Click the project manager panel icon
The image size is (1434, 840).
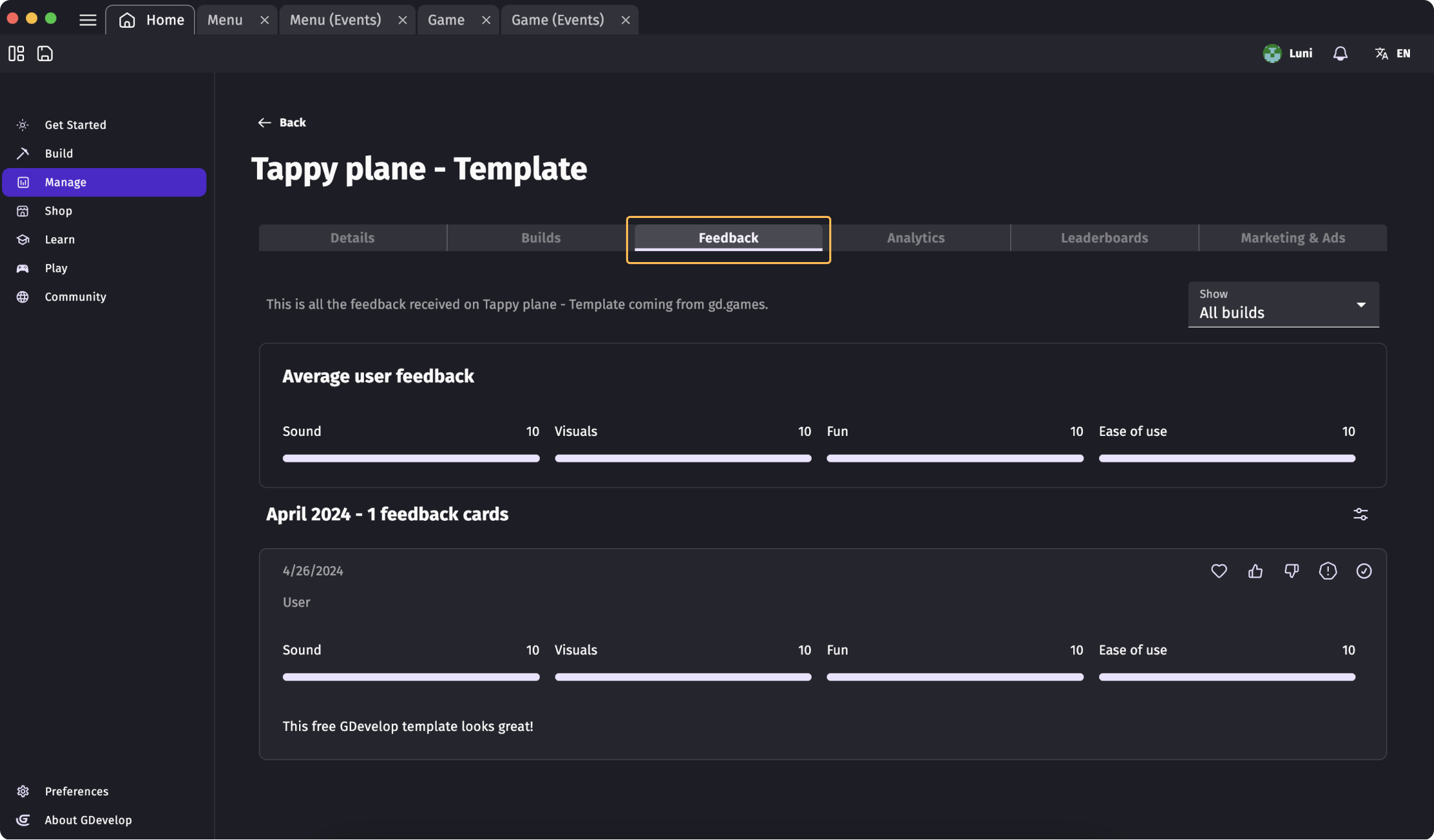(x=16, y=53)
